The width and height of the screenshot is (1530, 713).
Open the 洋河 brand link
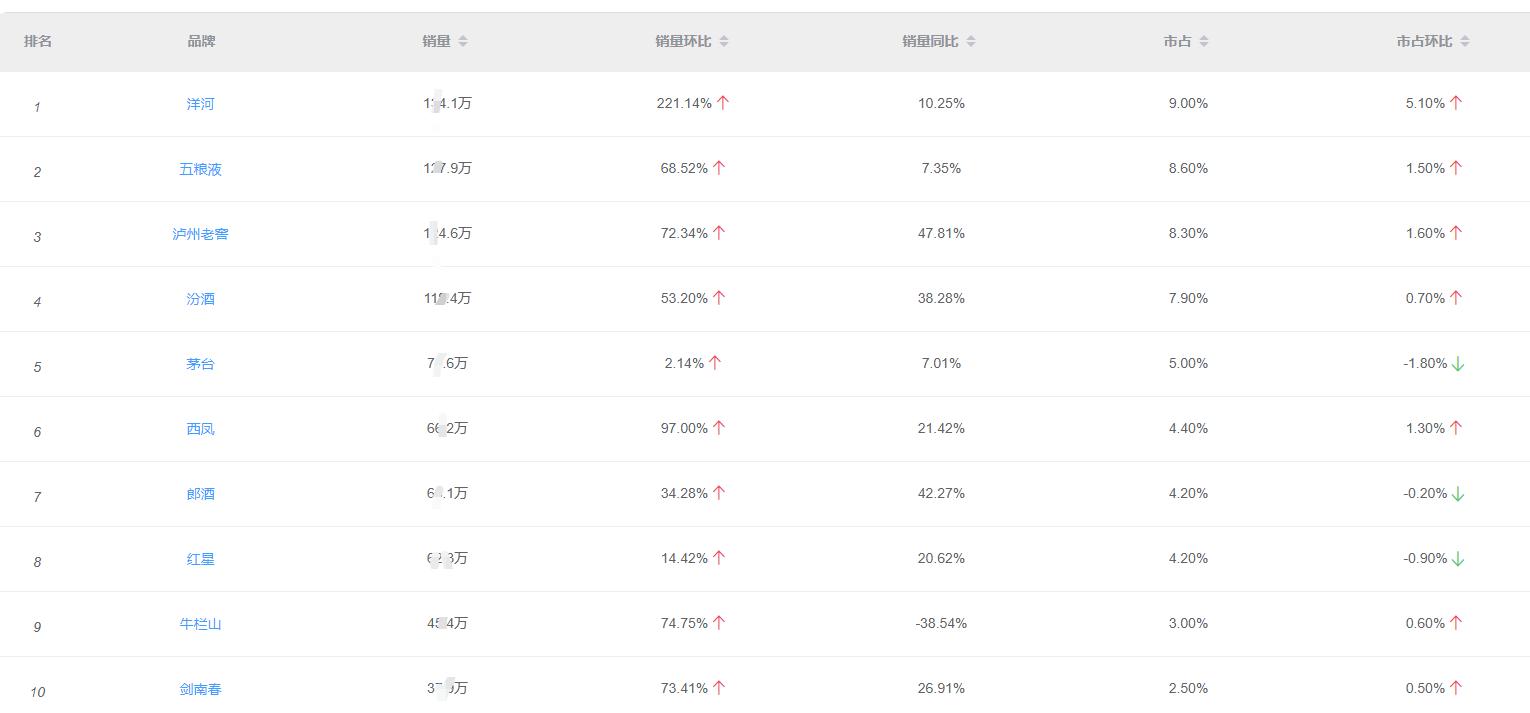point(200,104)
